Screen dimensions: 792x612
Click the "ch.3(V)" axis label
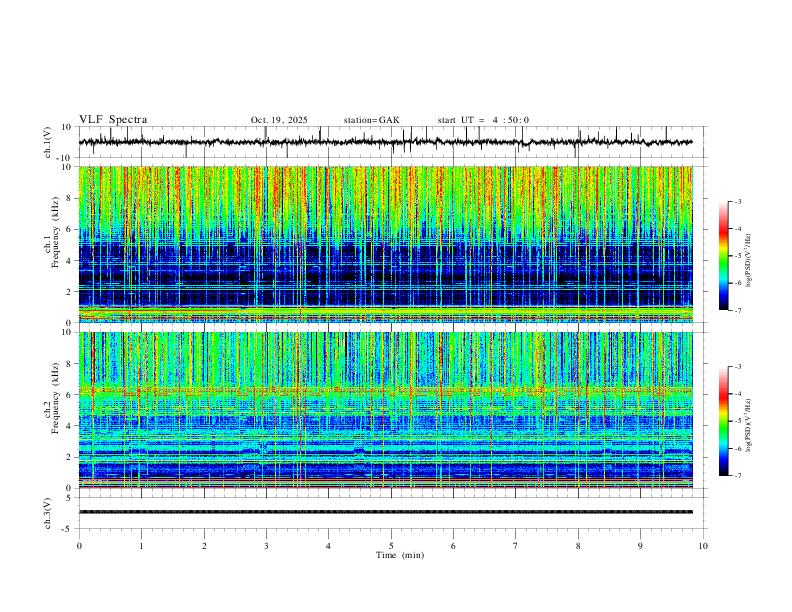48,514
